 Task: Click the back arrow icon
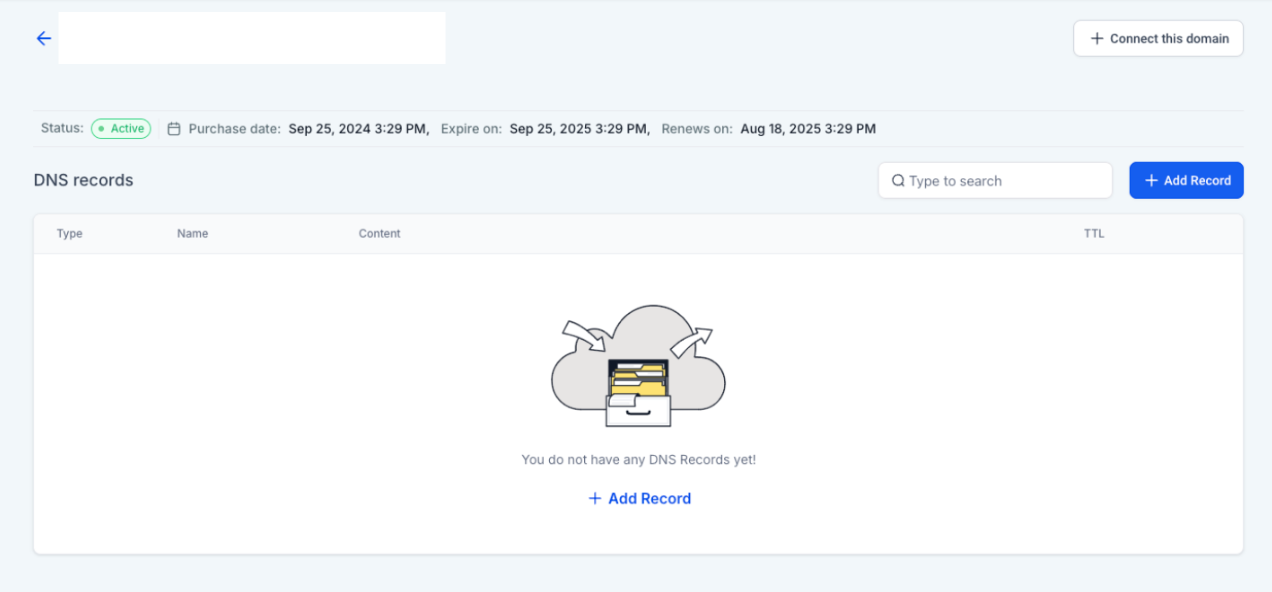coord(43,38)
